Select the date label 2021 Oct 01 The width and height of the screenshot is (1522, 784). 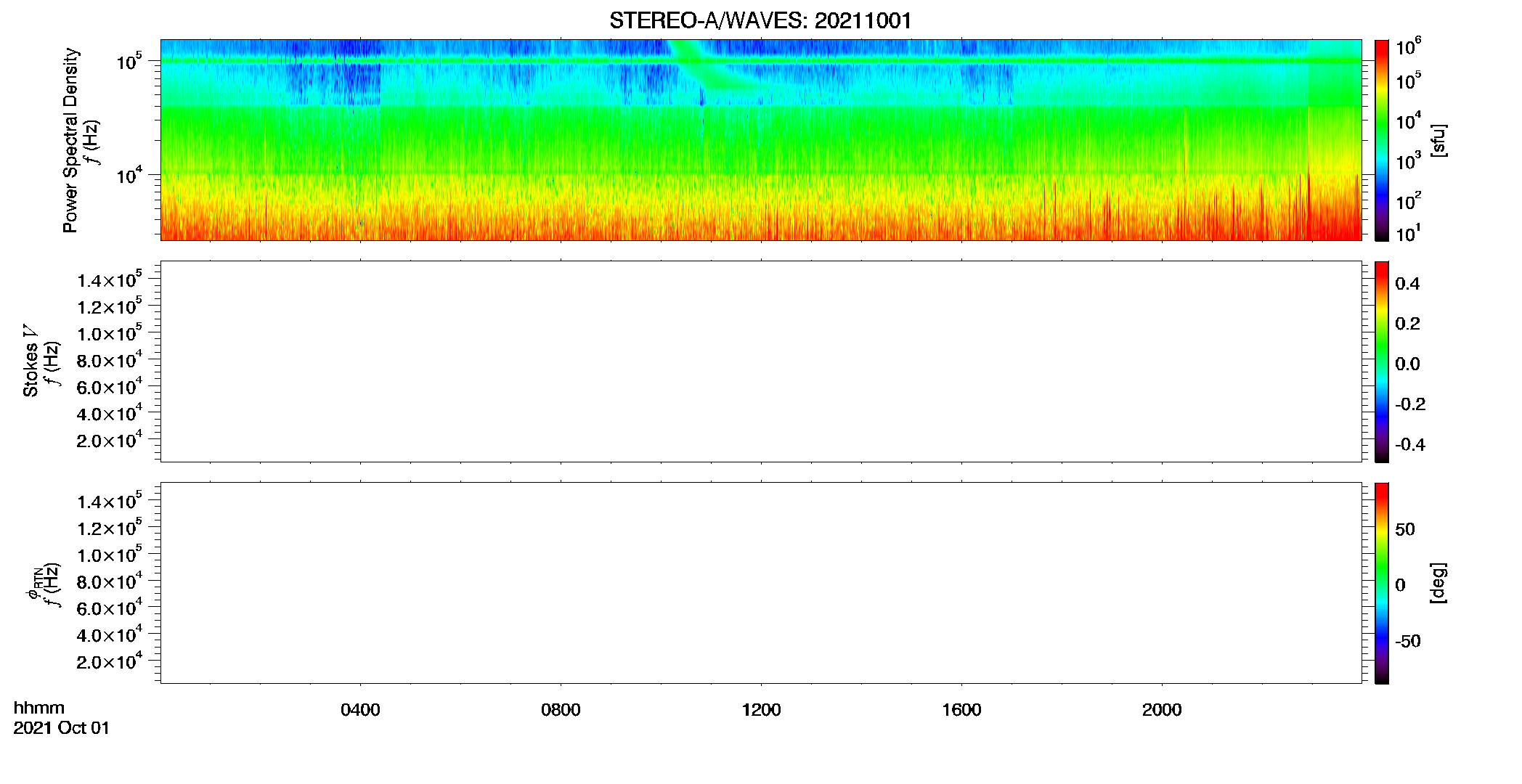62,728
